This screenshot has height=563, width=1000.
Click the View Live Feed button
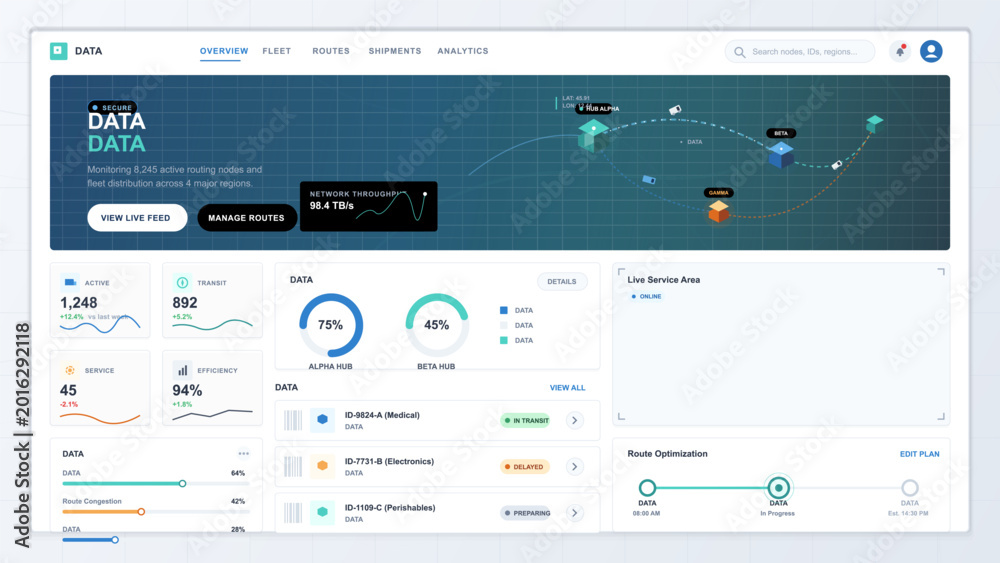pyautogui.click(x=137, y=217)
